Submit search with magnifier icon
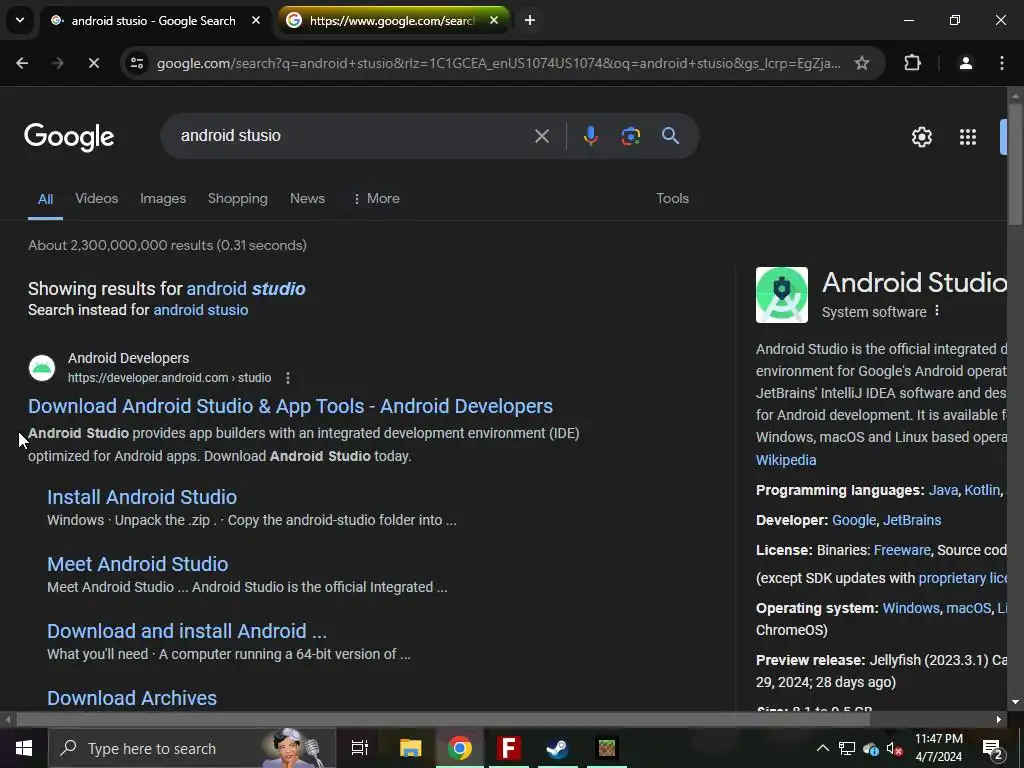1024x768 pixels. point(670,136)
